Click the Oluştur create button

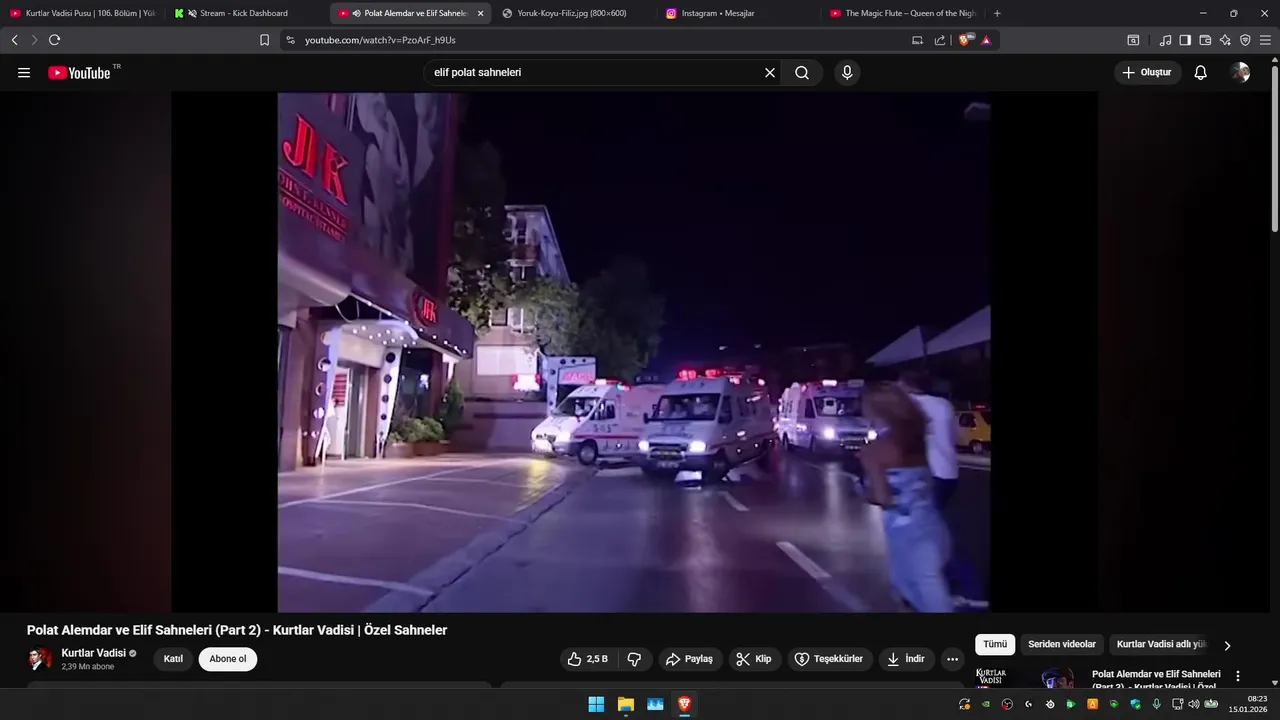click(x=1148, y=73)
